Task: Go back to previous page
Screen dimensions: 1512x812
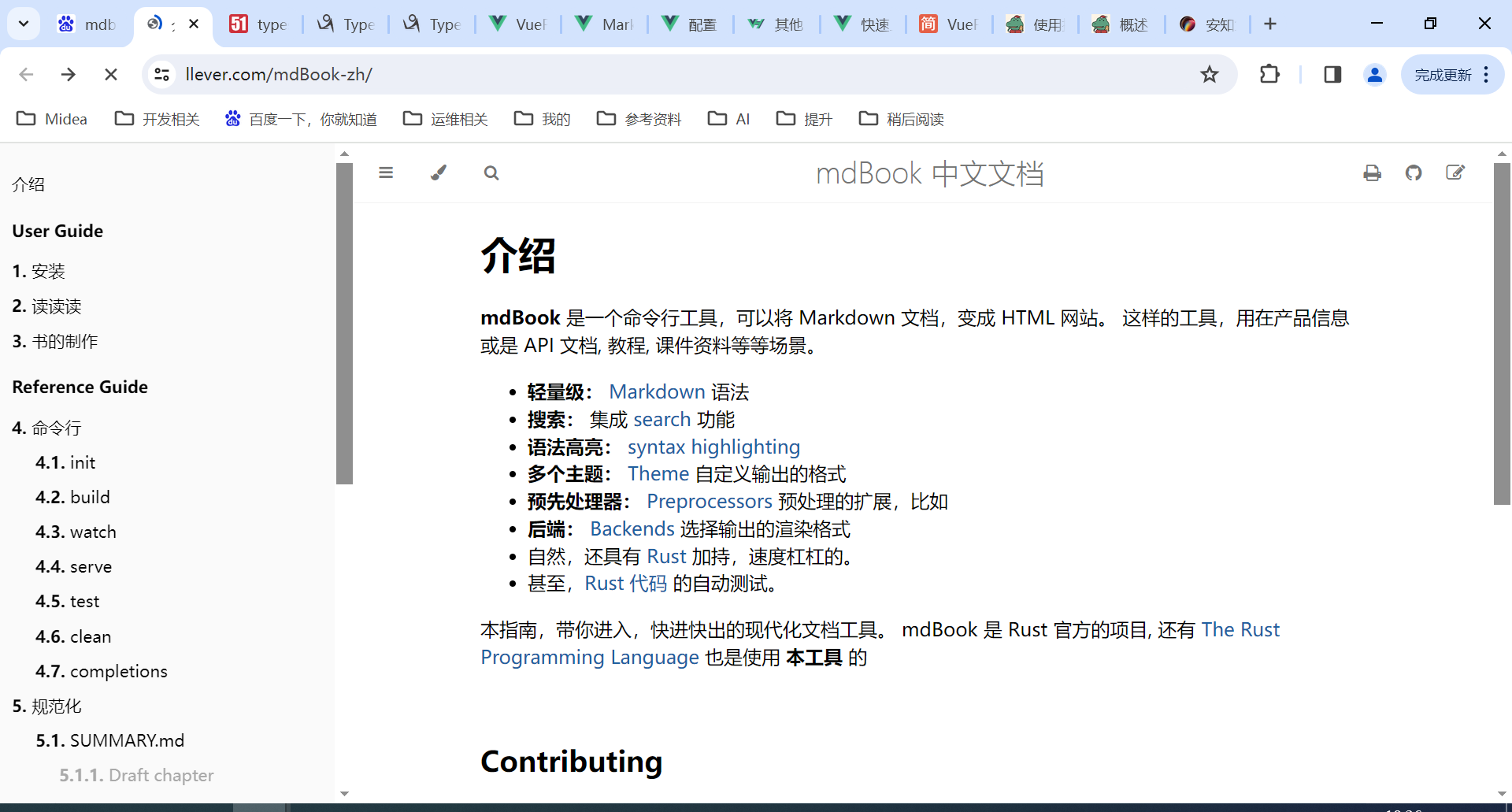Action: (x=26, y=74)
